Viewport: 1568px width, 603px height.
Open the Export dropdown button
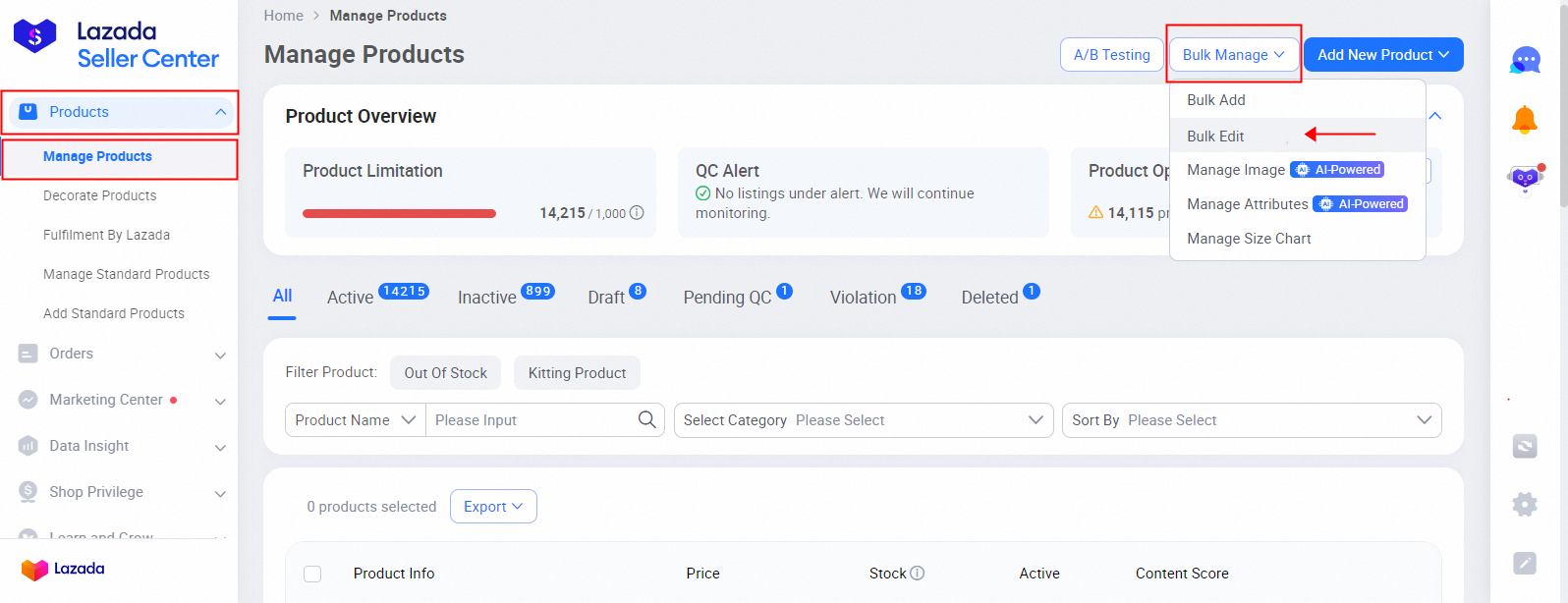[493, 507]
